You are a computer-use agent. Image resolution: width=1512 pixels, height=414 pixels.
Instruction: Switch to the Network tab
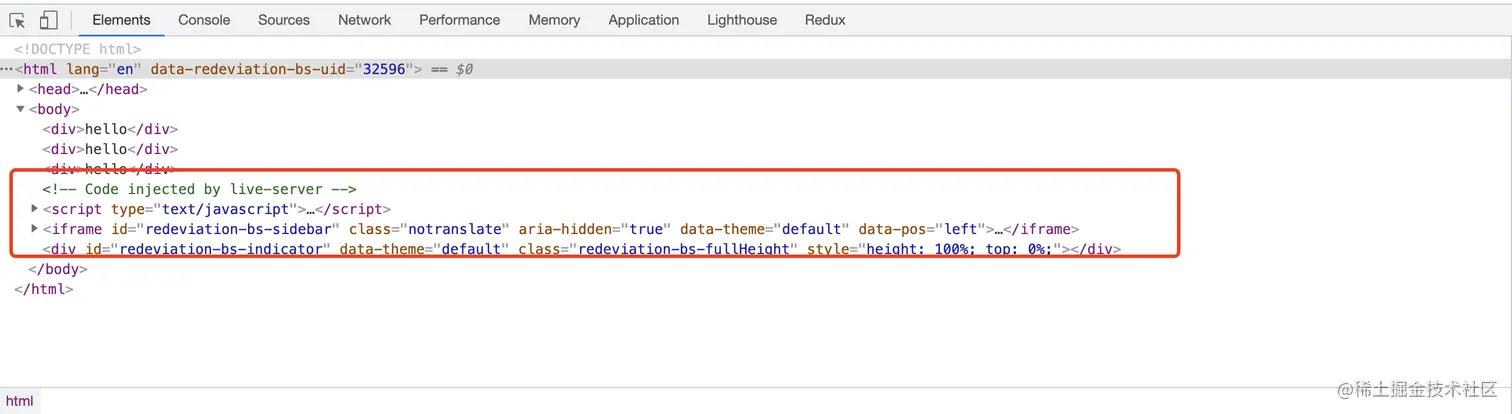(x=365, y=20)
